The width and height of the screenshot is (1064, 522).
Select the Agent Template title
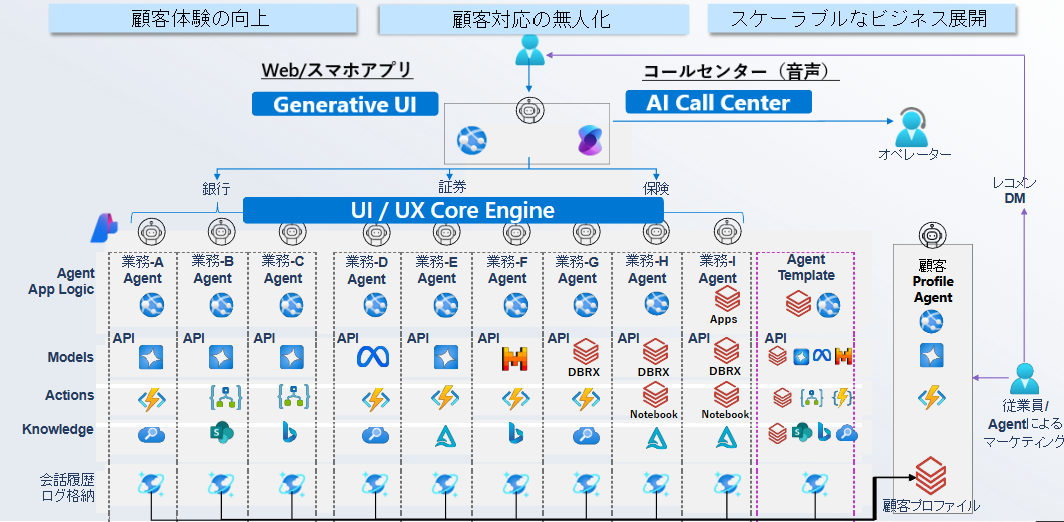click(x=806, y=267)
